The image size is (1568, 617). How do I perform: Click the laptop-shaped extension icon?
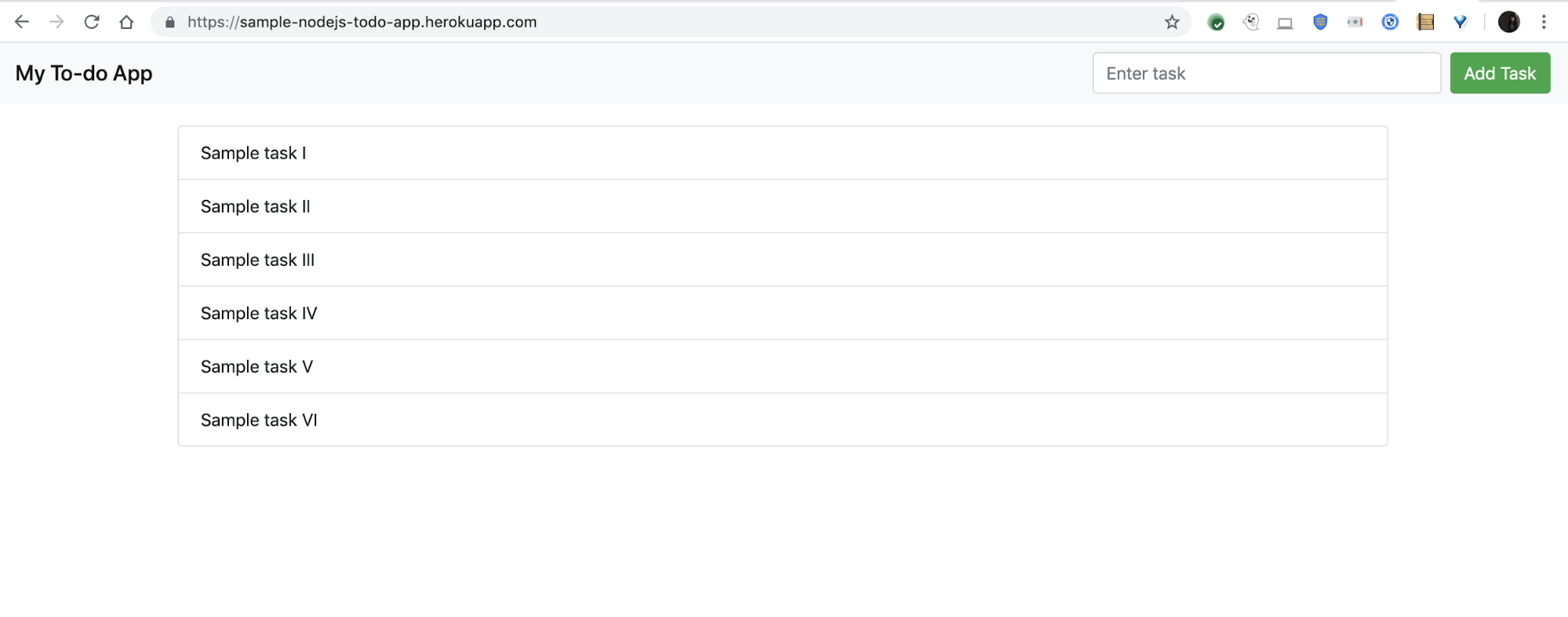[1285, 23]
